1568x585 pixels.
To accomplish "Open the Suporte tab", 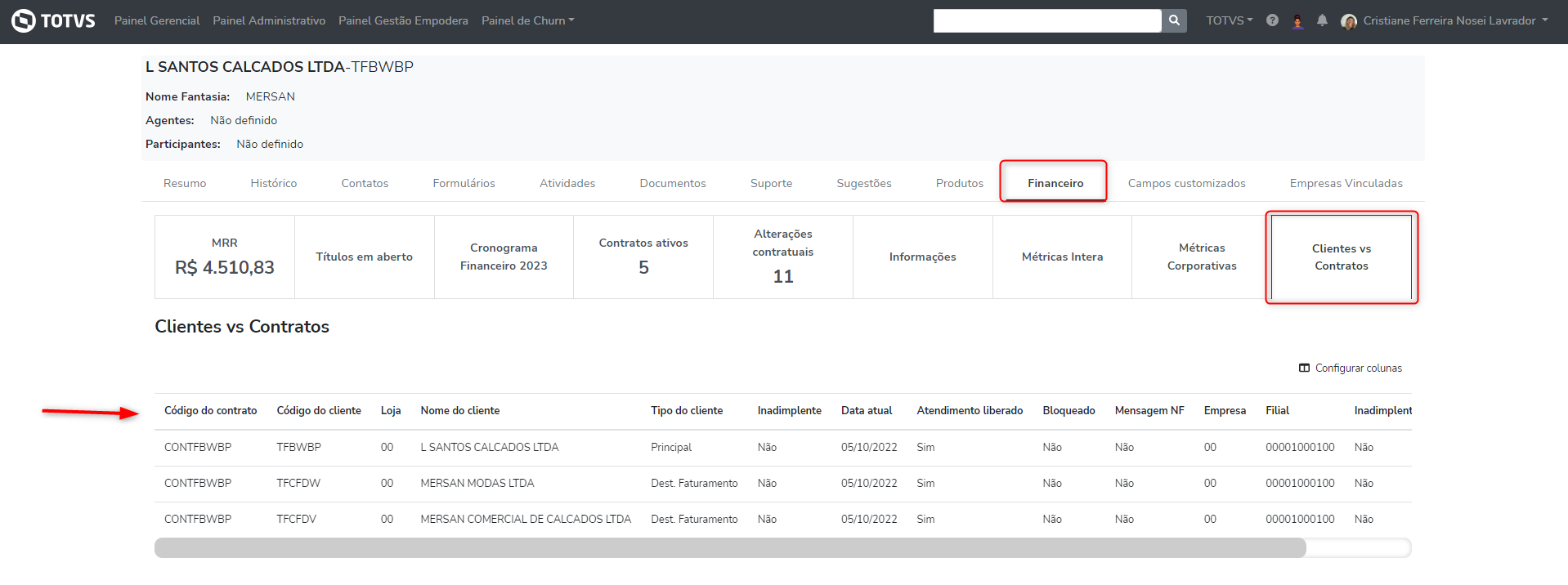I will [x=771, y=183].
